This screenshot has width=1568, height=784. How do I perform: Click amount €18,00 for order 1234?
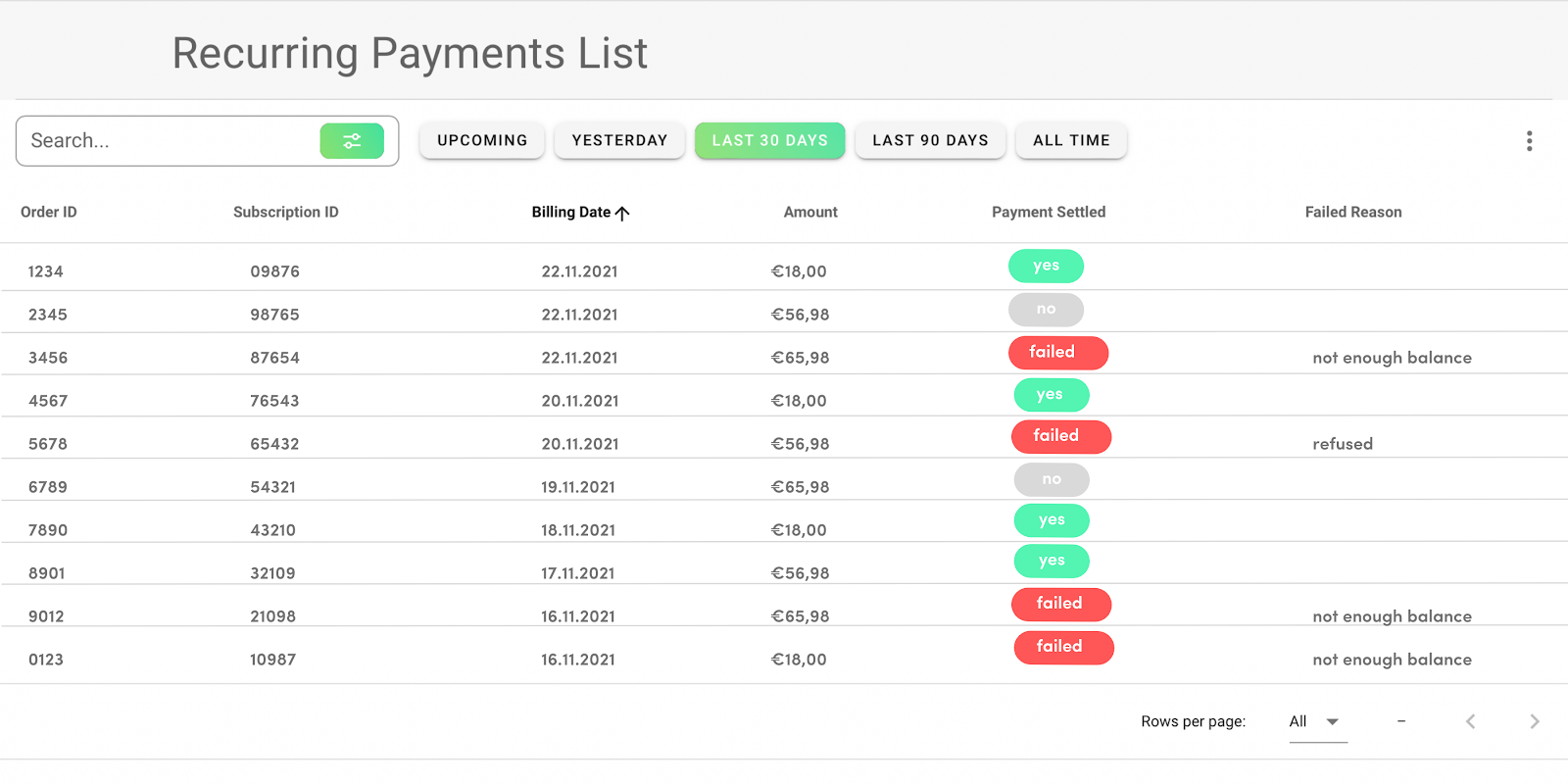pyautogui.click(x=799, y=271)
